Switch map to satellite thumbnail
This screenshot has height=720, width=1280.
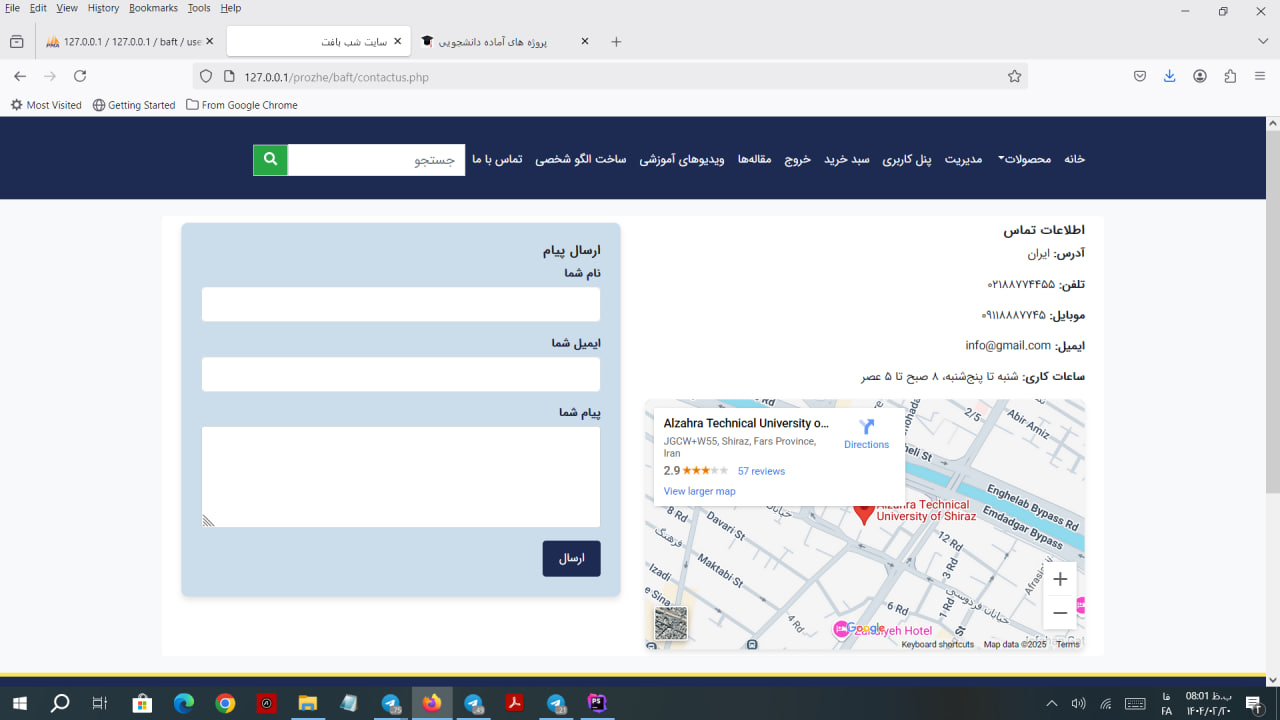(671, 623)
